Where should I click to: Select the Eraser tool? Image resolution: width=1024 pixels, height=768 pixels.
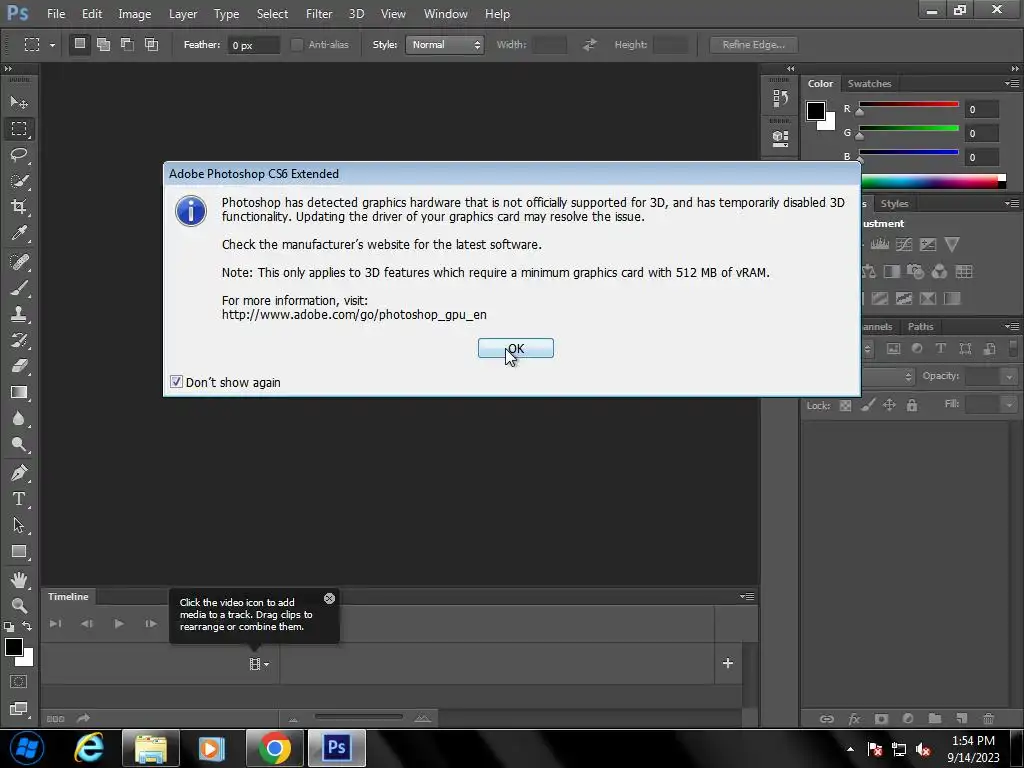point(19,366)
